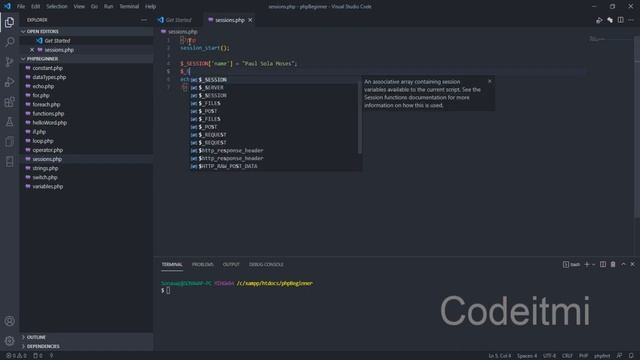Switch to the Debug Console tab
The image size is (640, 360).
(266, 264)
